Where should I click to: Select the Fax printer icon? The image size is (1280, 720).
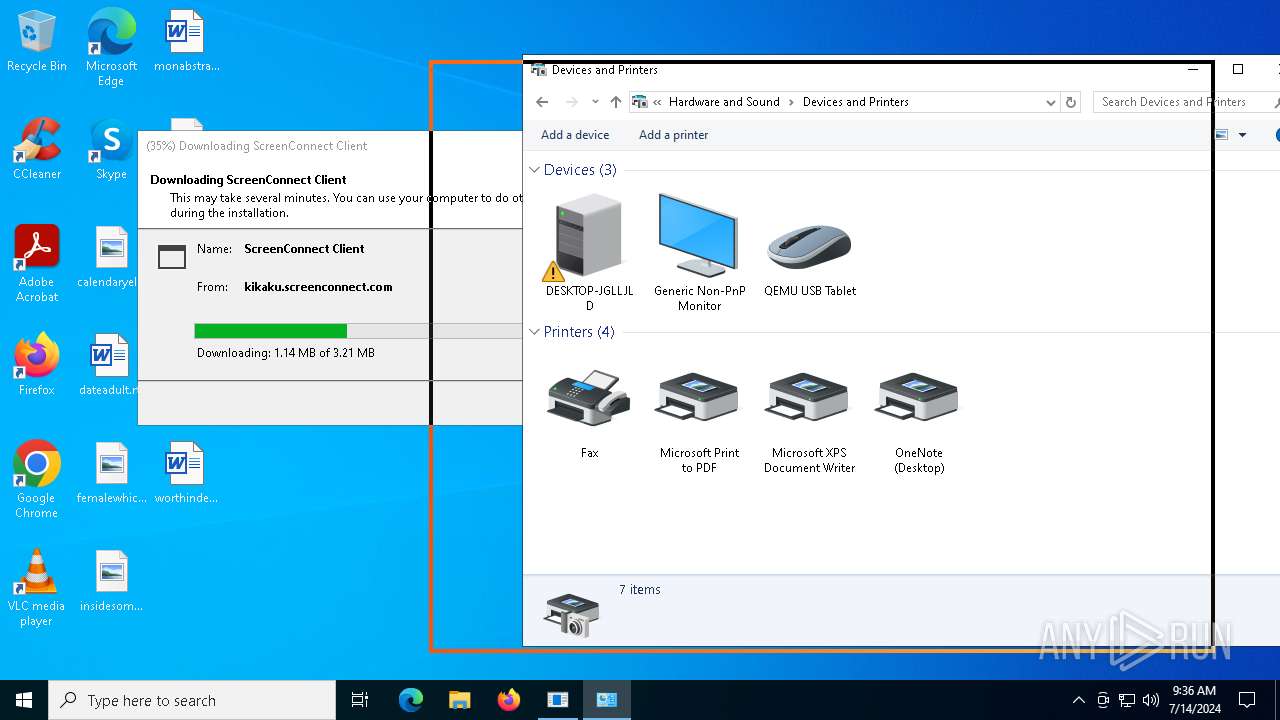click(589, 415)
